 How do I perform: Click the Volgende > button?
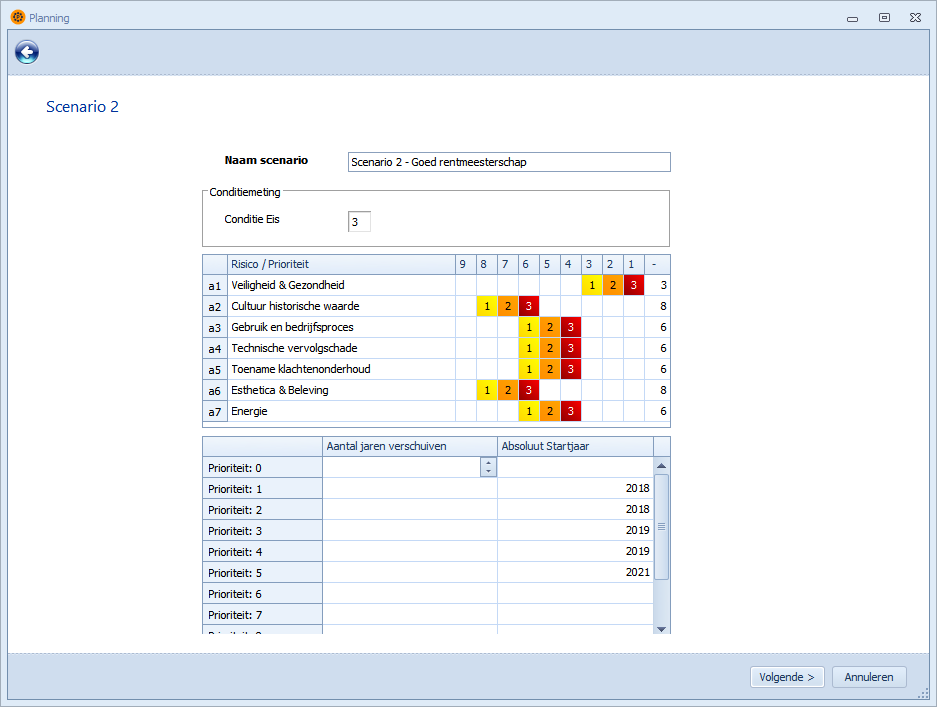point(787,677)
